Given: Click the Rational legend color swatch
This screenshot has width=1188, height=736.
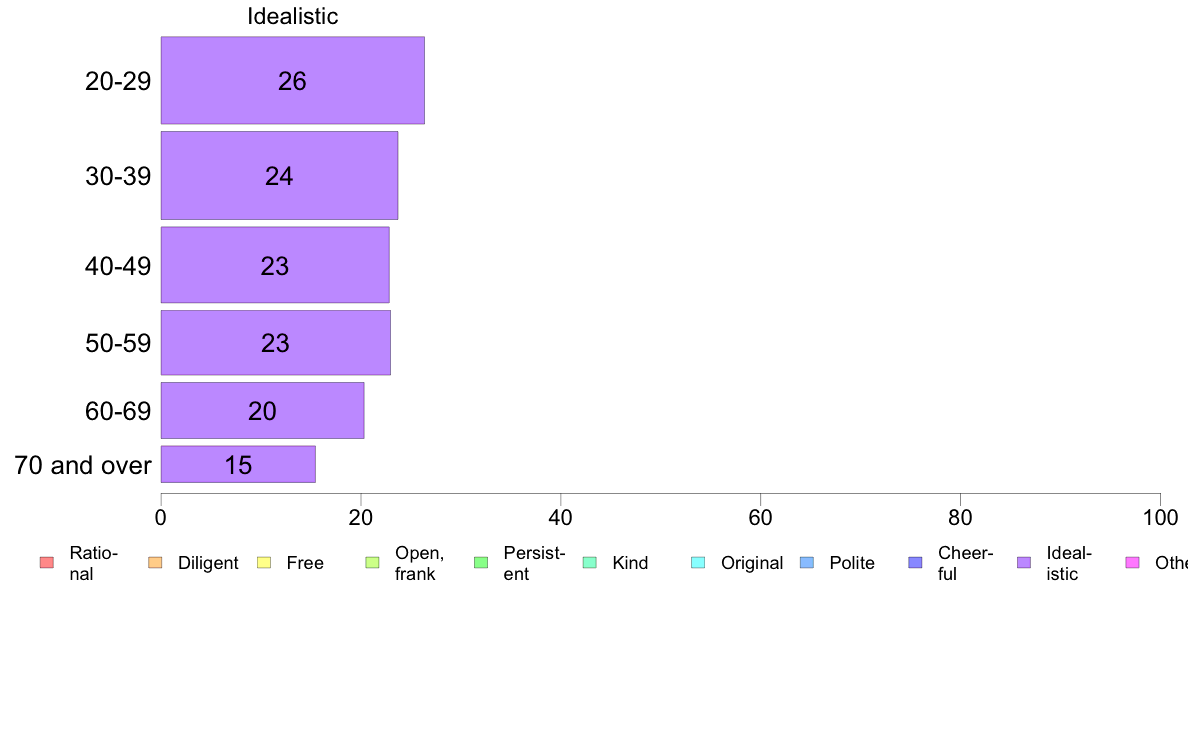Looking at the screenshot, I should point(47,562).
